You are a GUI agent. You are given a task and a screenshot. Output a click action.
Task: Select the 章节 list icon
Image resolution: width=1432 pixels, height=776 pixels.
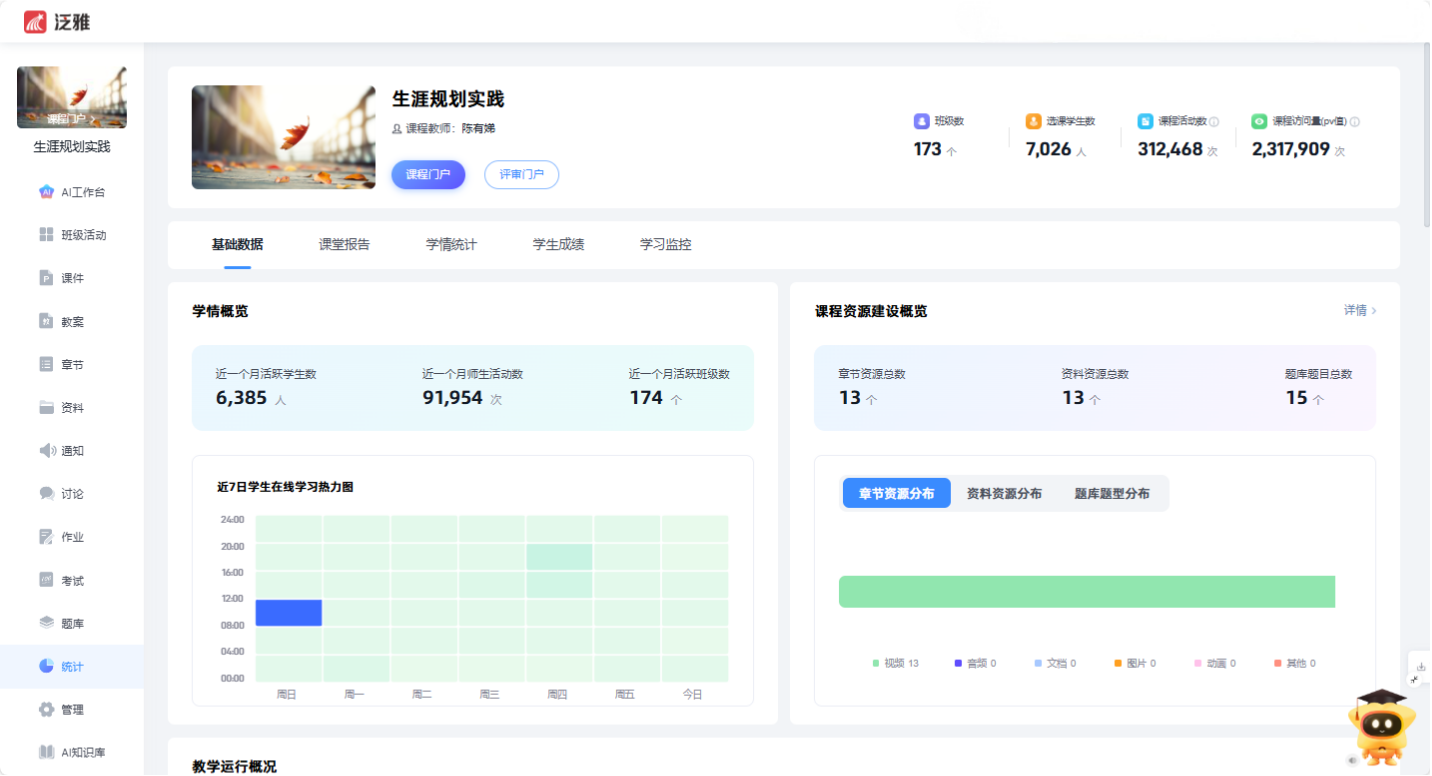46,365
